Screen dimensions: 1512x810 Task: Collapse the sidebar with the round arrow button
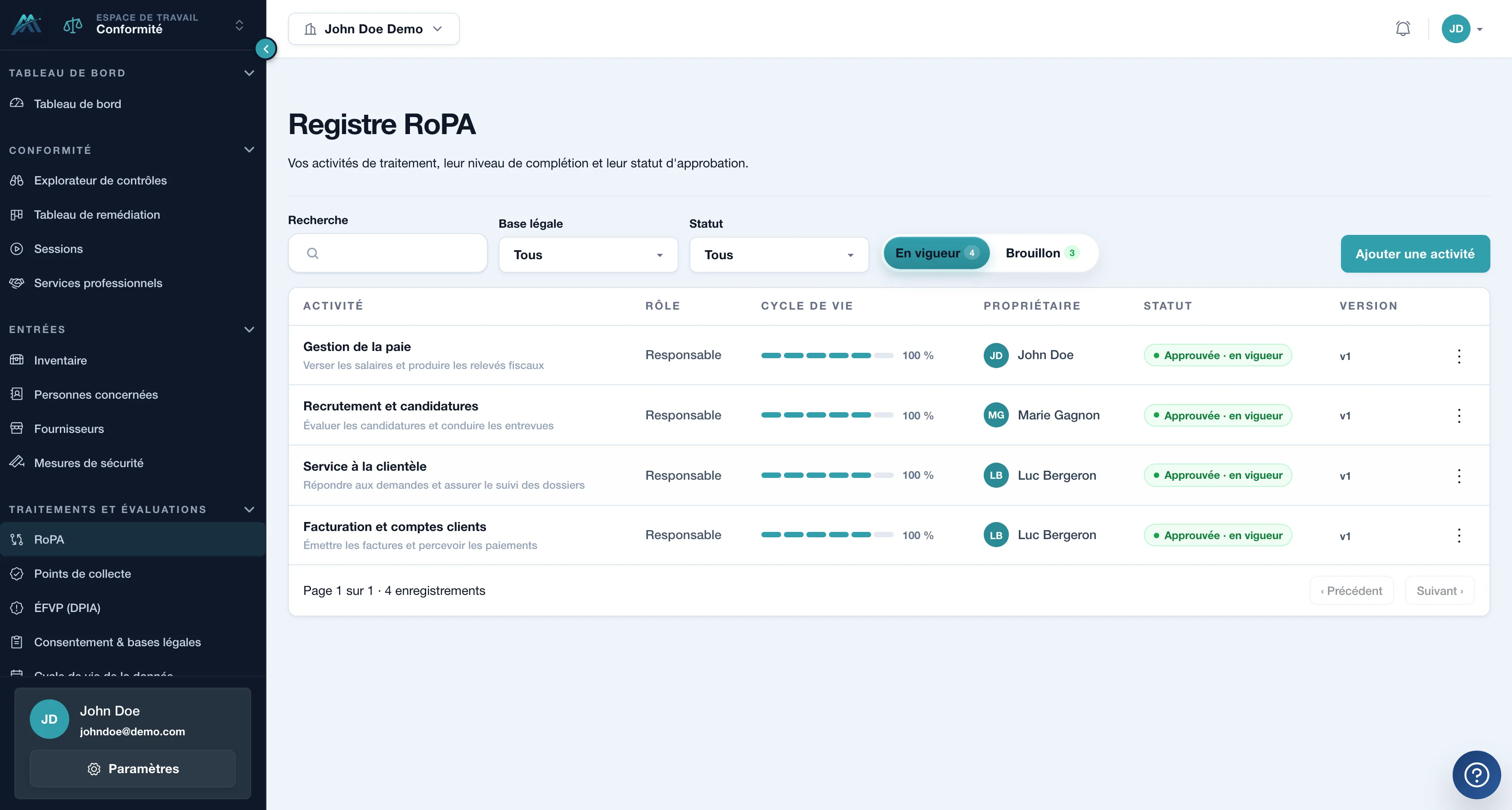(266, 49)
